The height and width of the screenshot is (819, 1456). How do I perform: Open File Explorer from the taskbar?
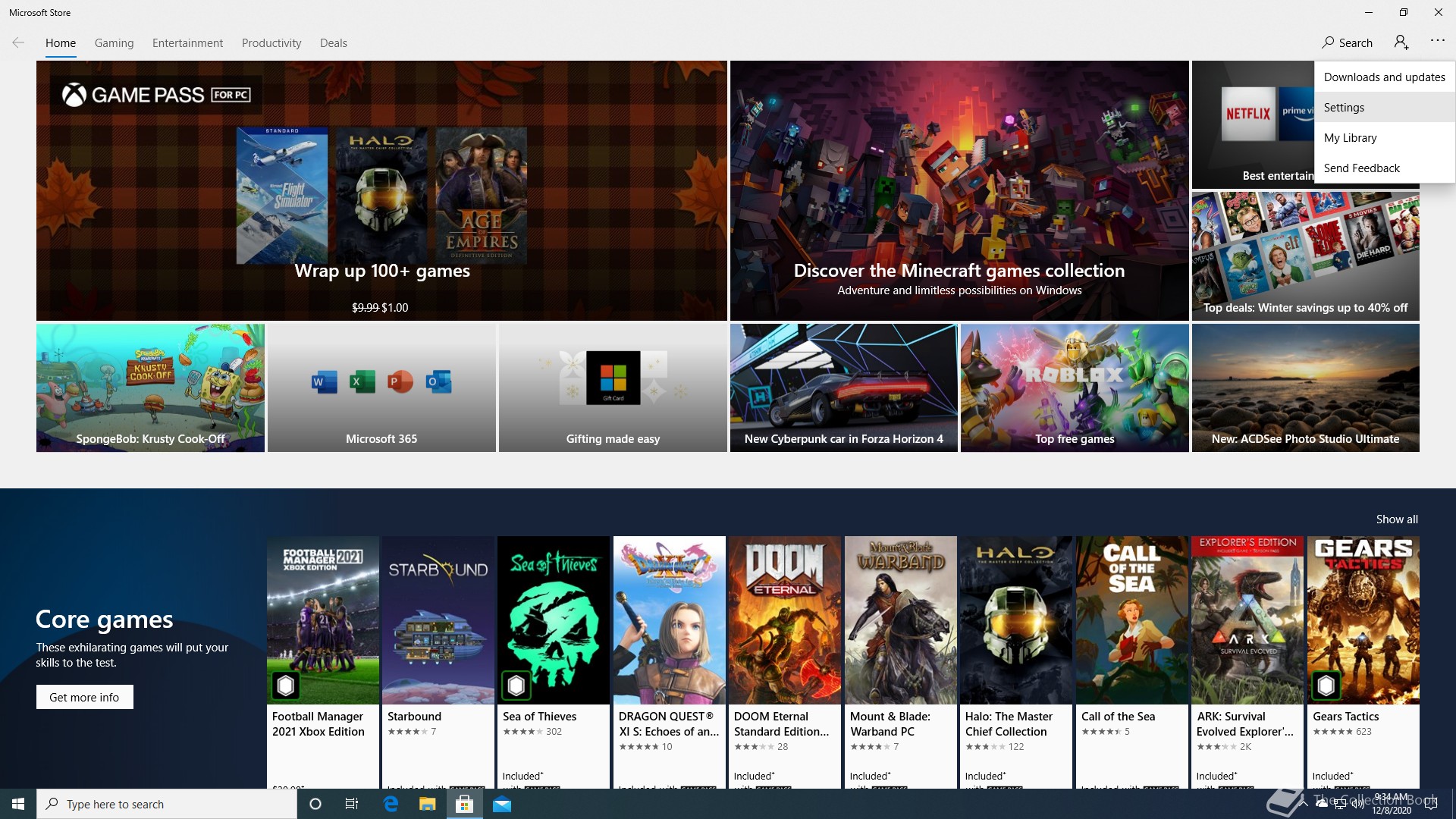coord(428,804)
